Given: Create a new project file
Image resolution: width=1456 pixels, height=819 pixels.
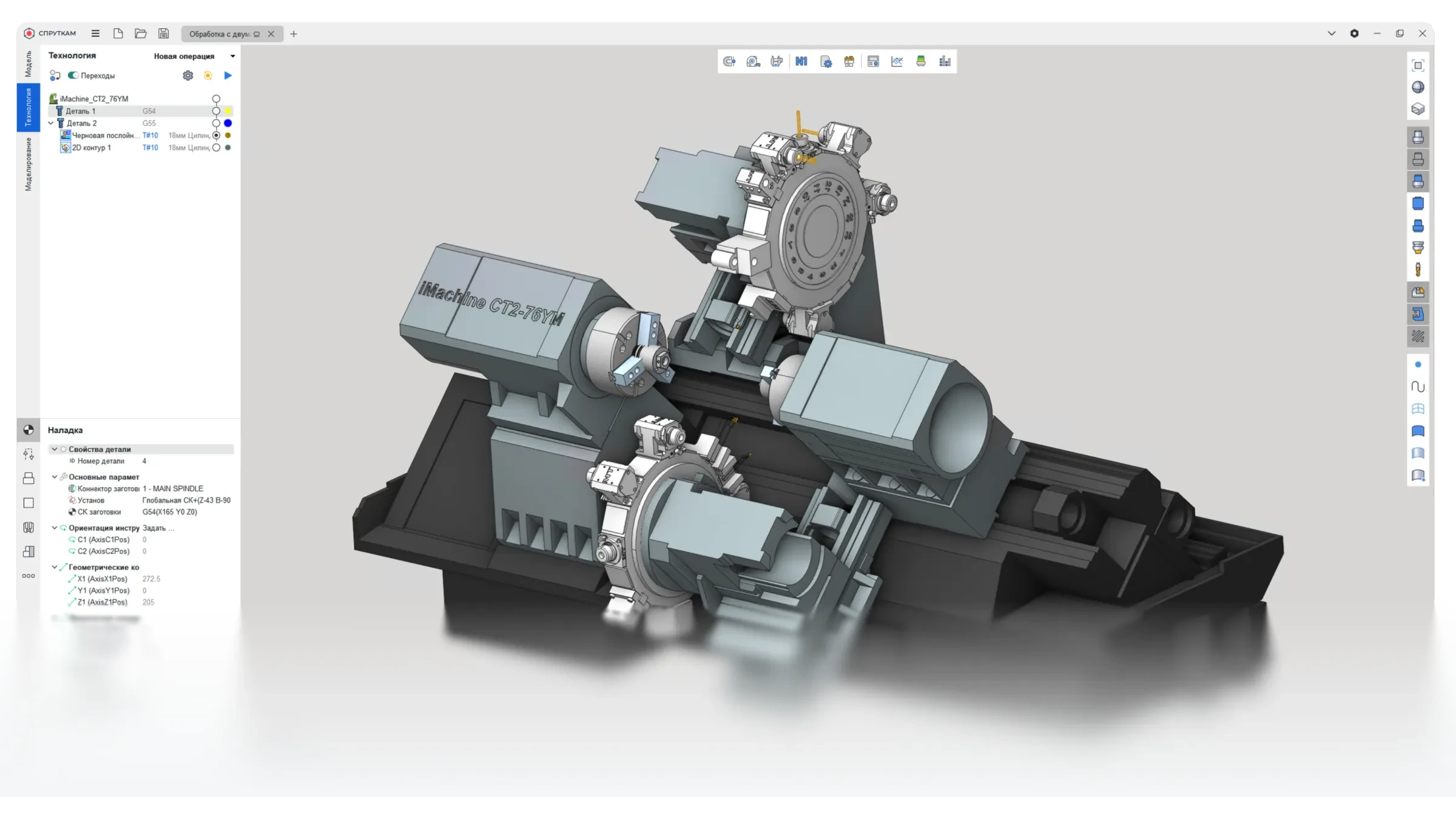Looking at the screenshot, I should 118,33.
